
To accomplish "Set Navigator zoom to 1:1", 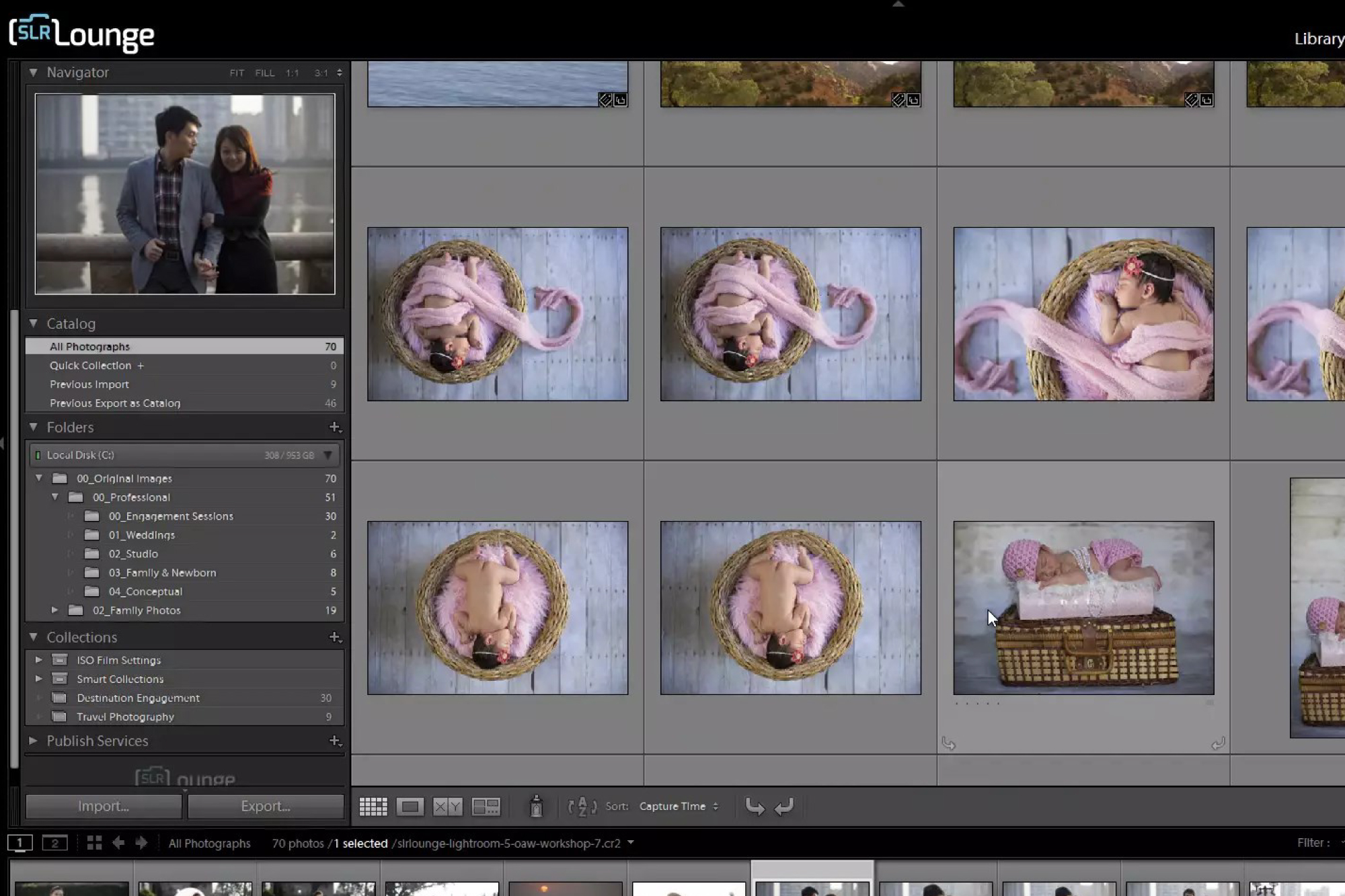I will pos(293,73).
